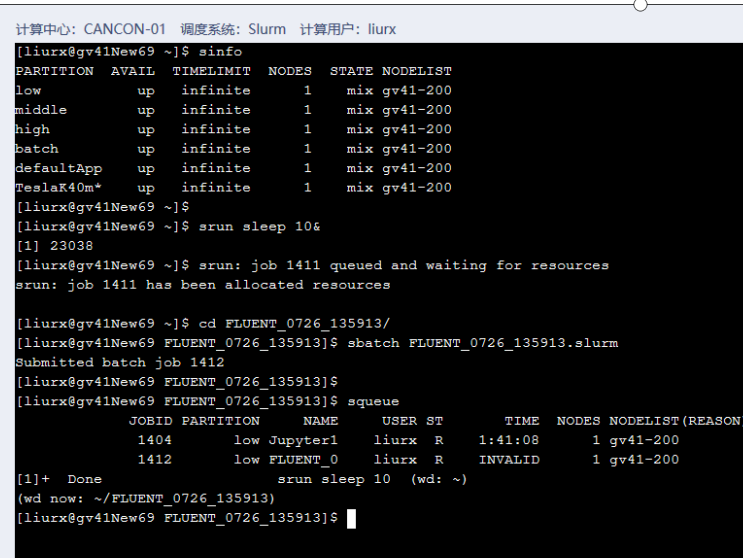743x558 pixels.
Task: Click the '(wd now: ~/FLUENT_0726_135913)' line
Action: click(145, 498)
